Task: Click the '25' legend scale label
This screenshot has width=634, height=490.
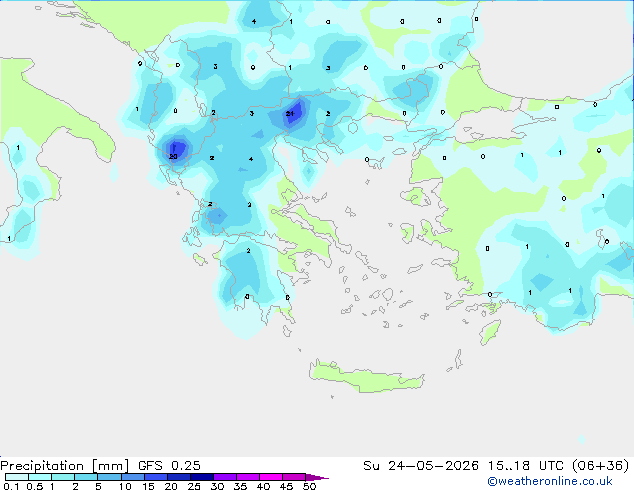Action: point(194,486)
